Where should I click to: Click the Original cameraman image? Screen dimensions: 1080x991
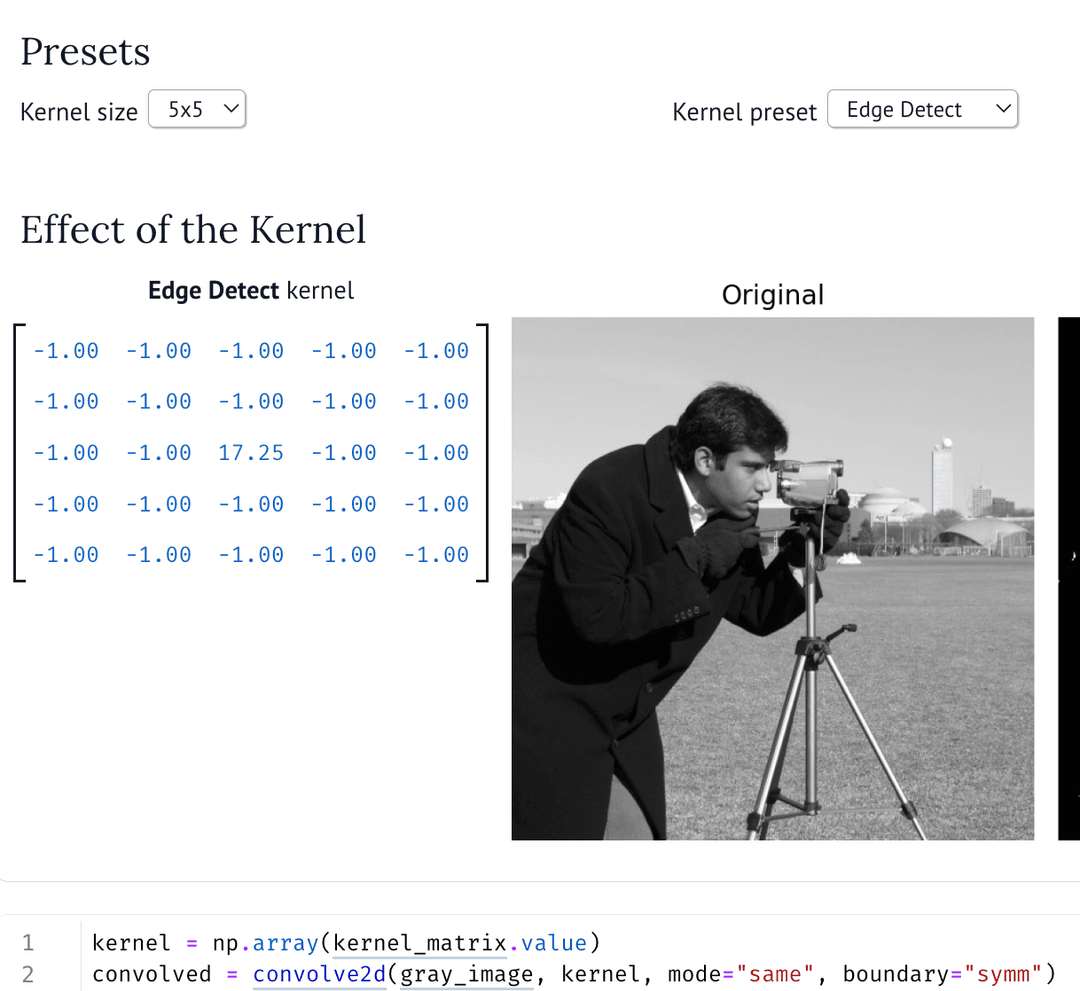tap(772, 578)
